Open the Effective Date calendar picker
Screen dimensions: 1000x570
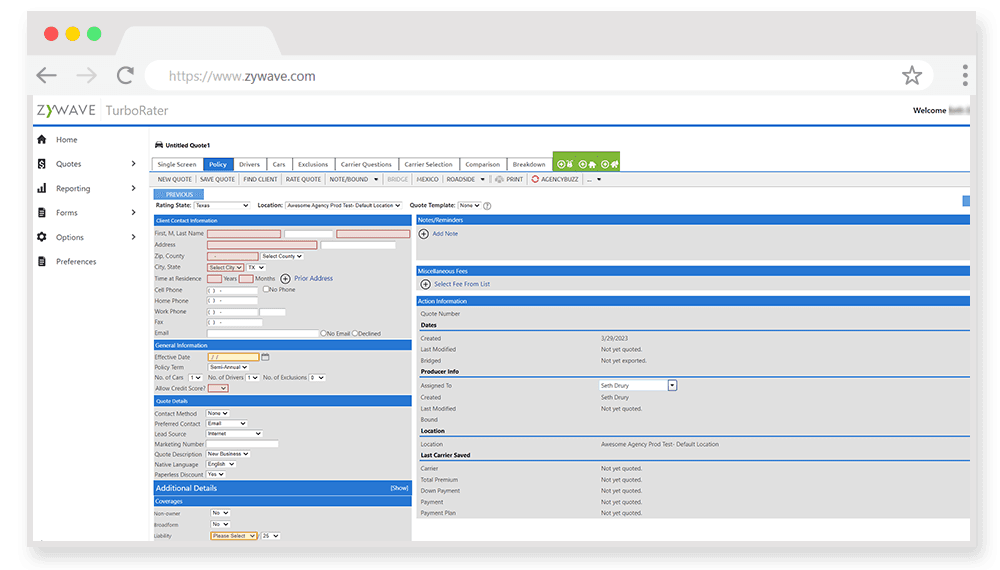pyautogui.click(x=266, y=357)
